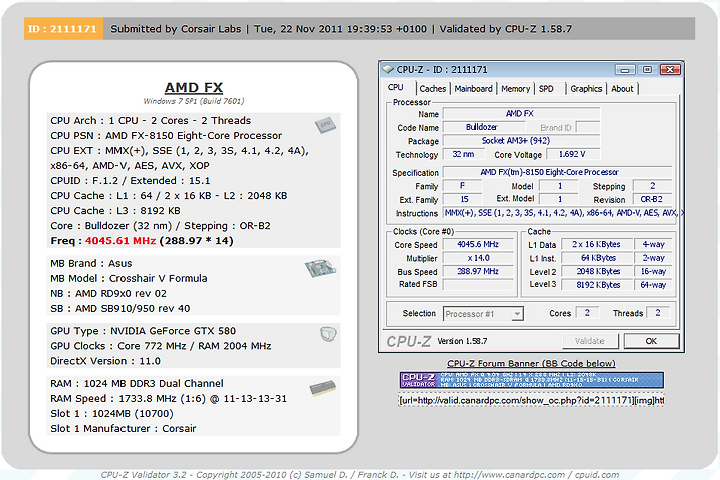Open the CPU-Z Forum Banner link
The image size is (720, 480).
click(531, 363)
